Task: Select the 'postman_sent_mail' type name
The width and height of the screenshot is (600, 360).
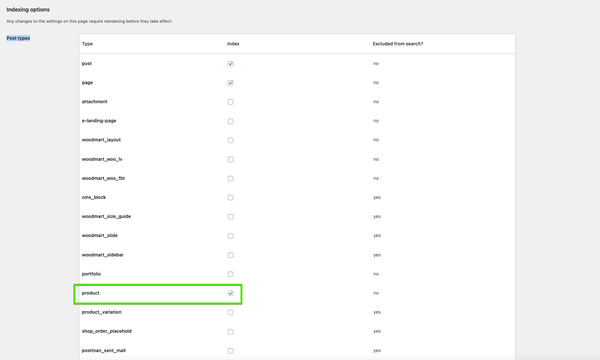Action: click(x=103, y=350)
